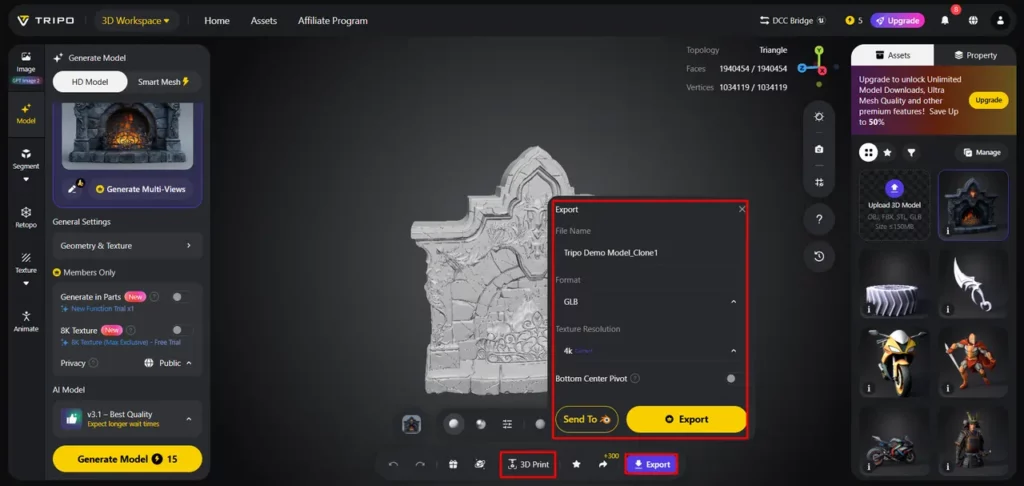Select the textured model preview render mode
This screenshot has width=1024, height=486.
click(x=411, y=424)
